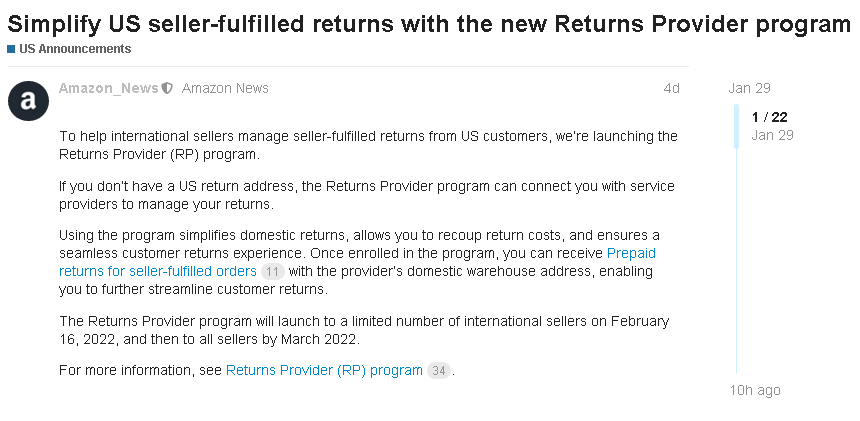The width and height of the screenshot is (860, 421).
Task: Click the 1 / 22 post counter
Action: [769, 117]
